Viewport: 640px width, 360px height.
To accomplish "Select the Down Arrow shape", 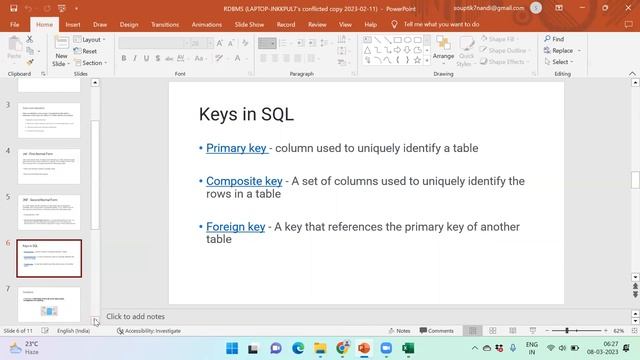I will coord(407,50).
